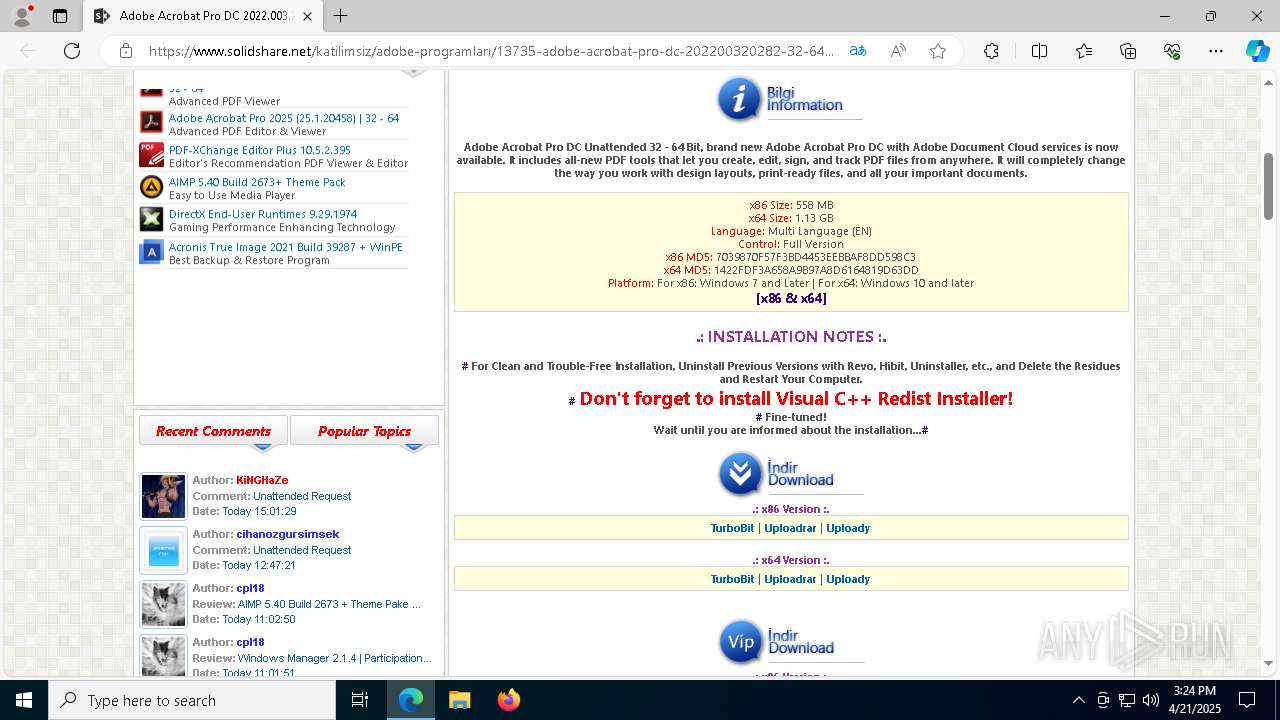Open Task View on taskbar

point(360,700)
